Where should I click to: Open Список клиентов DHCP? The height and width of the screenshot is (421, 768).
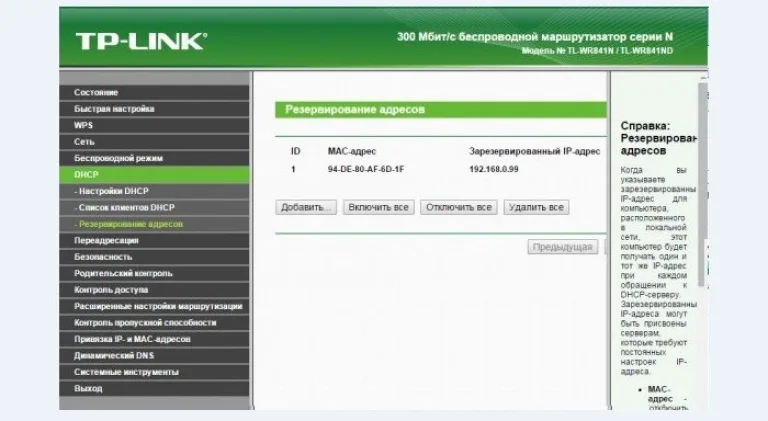pyautogui.click(x=154, y=208)
